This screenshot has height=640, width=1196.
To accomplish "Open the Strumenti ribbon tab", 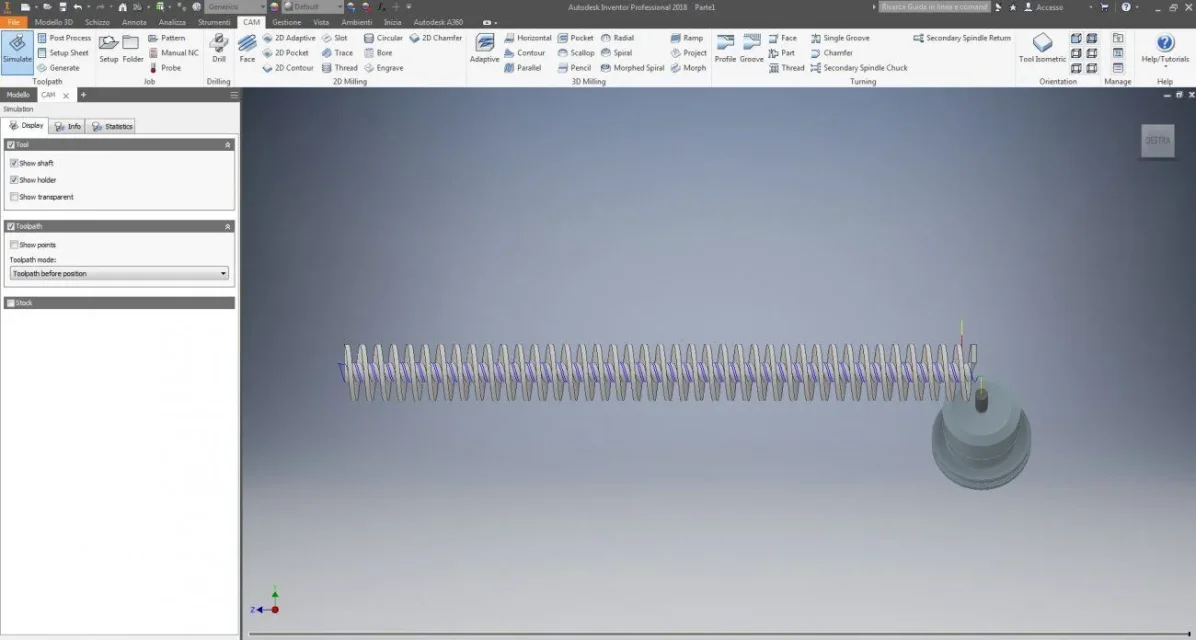I will pyautogui.click(x=214, y=22).
